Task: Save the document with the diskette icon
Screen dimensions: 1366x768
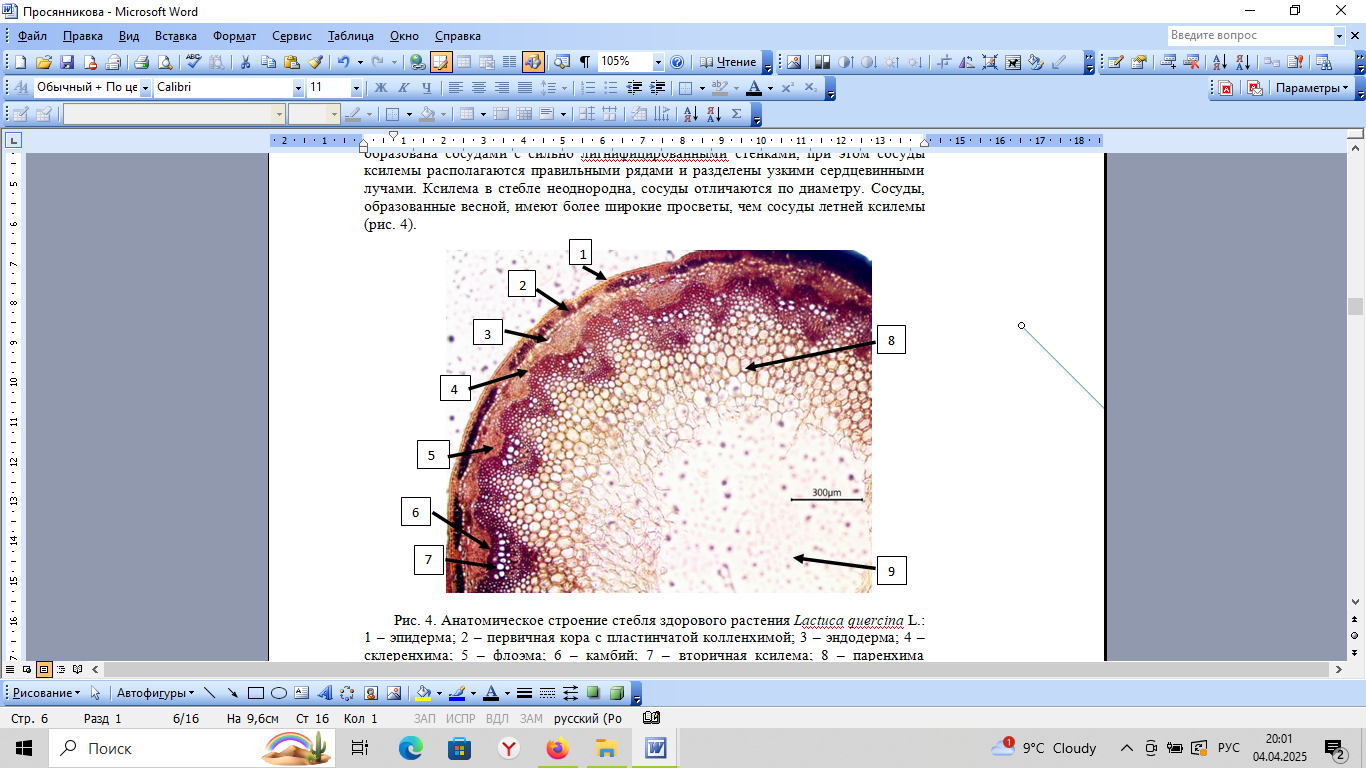Action: pos(67,62)
